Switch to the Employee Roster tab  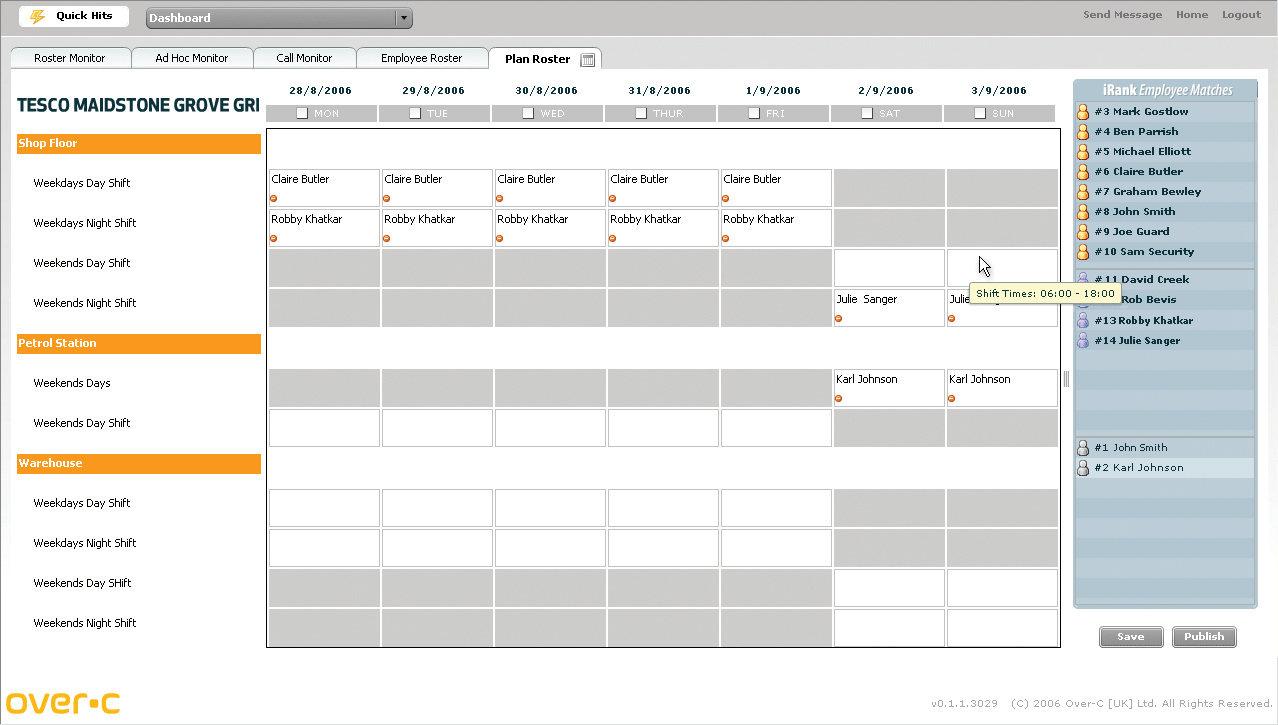point(422,58)
